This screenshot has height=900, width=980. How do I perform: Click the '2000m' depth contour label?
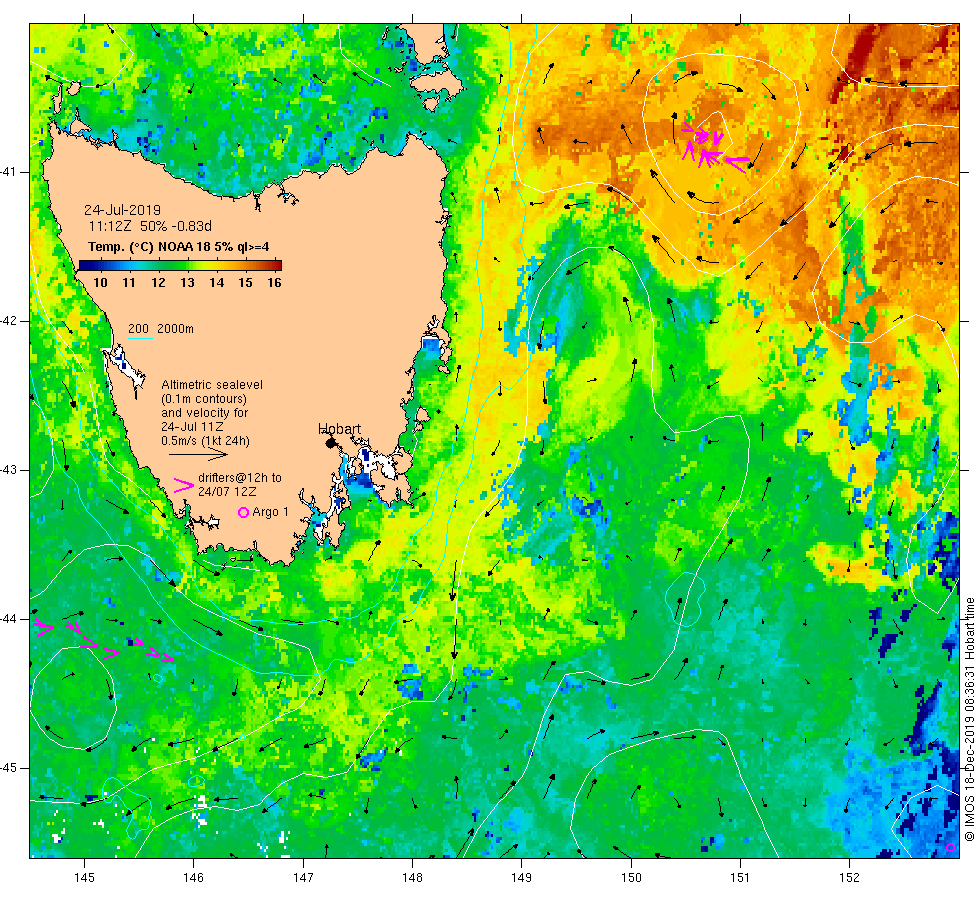(x=175, y=328)
